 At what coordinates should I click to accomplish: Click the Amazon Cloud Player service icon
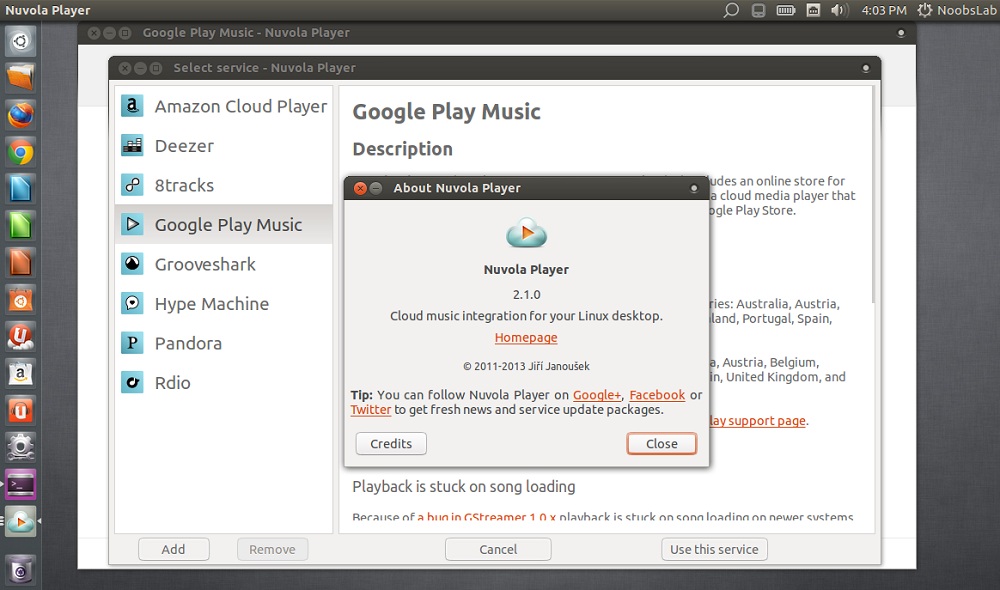click(x=132, y=106)
